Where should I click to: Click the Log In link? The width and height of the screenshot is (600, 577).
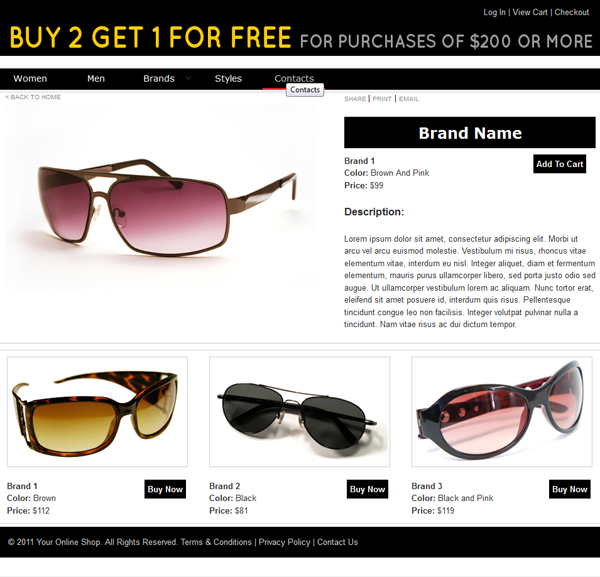494,12
